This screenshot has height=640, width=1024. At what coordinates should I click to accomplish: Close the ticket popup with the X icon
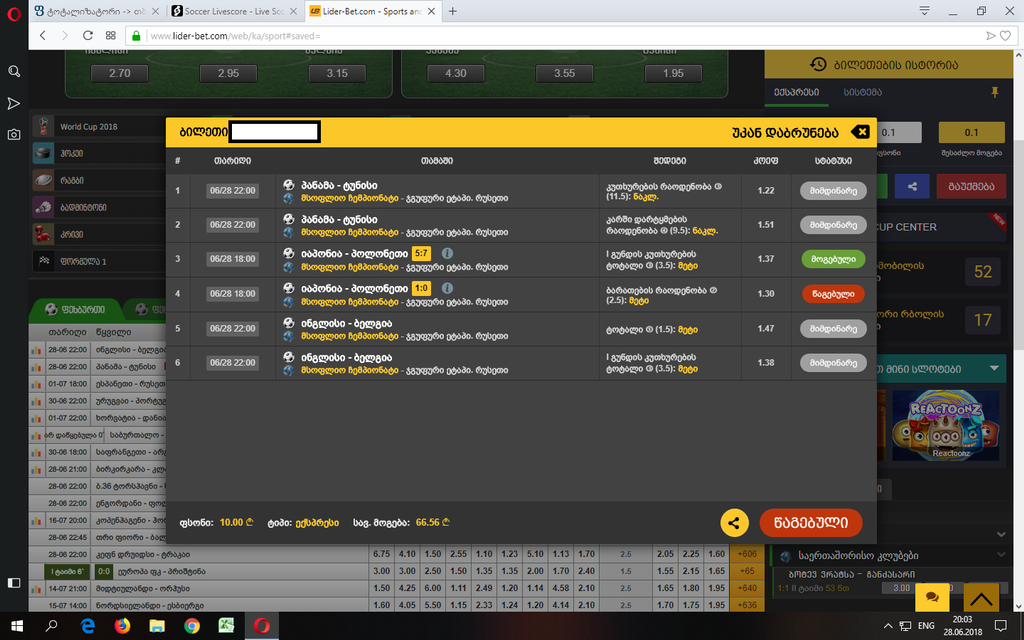point(861,132)
